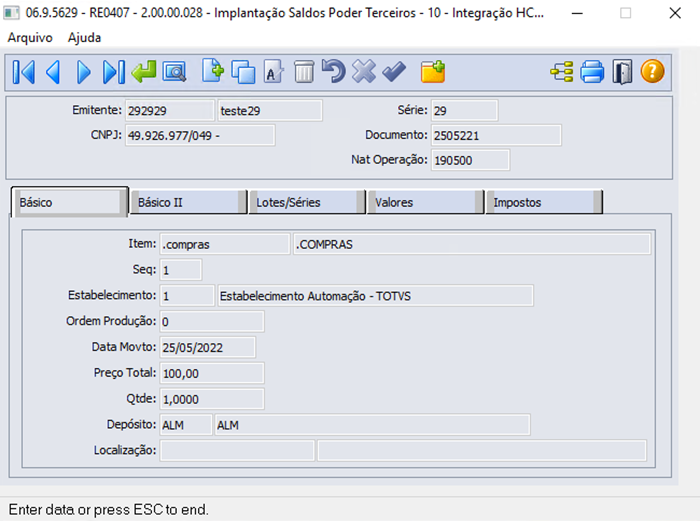Viewport: 700px width, 521px height.
Task: Click the Emitente field with 292929
Action: click(170, 111)
